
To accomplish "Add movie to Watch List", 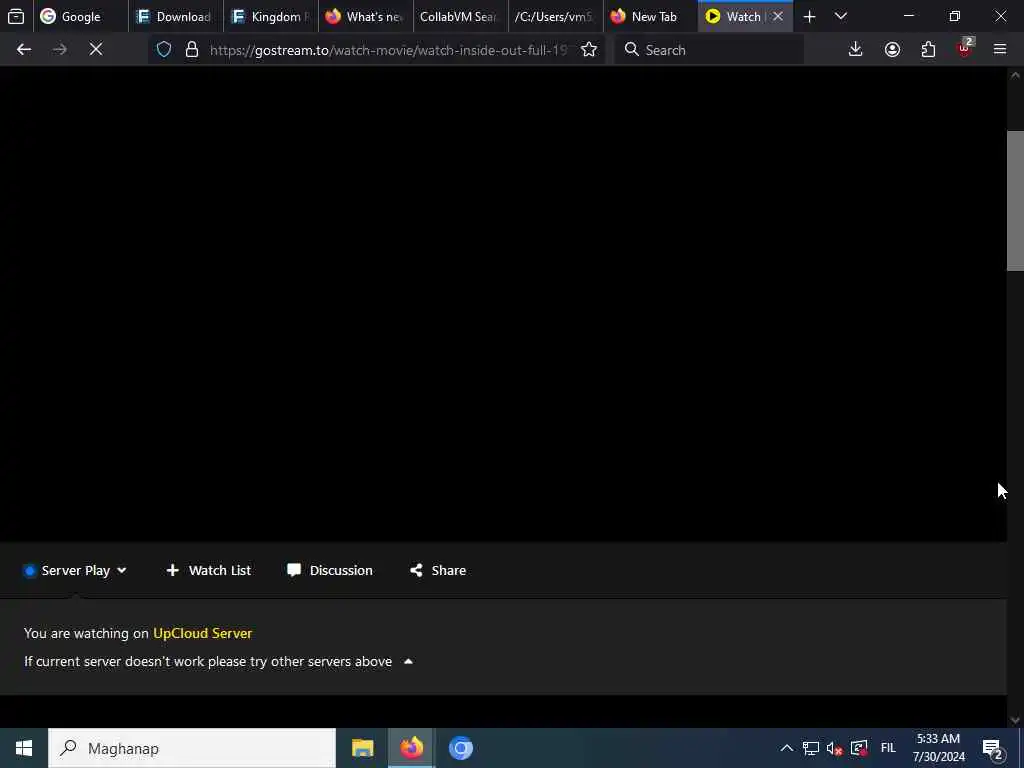I will [x=208, y=570].
